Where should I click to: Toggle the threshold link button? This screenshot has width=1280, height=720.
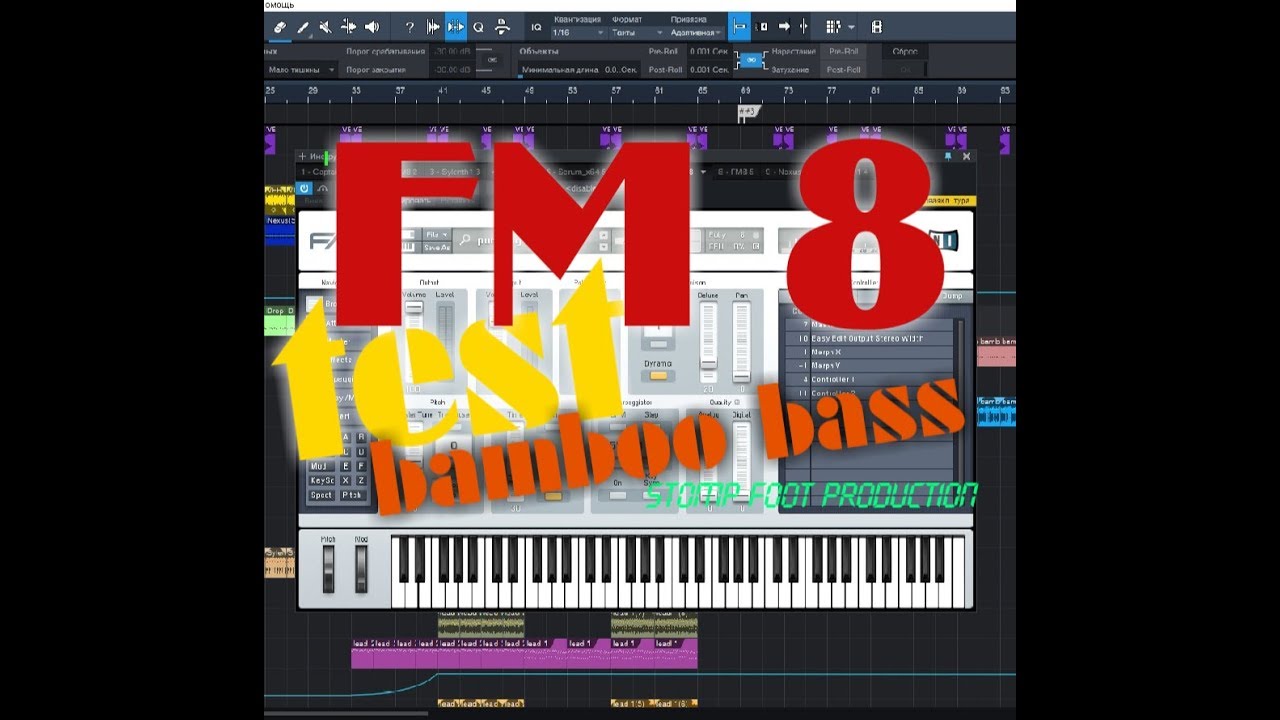[491, 60]
